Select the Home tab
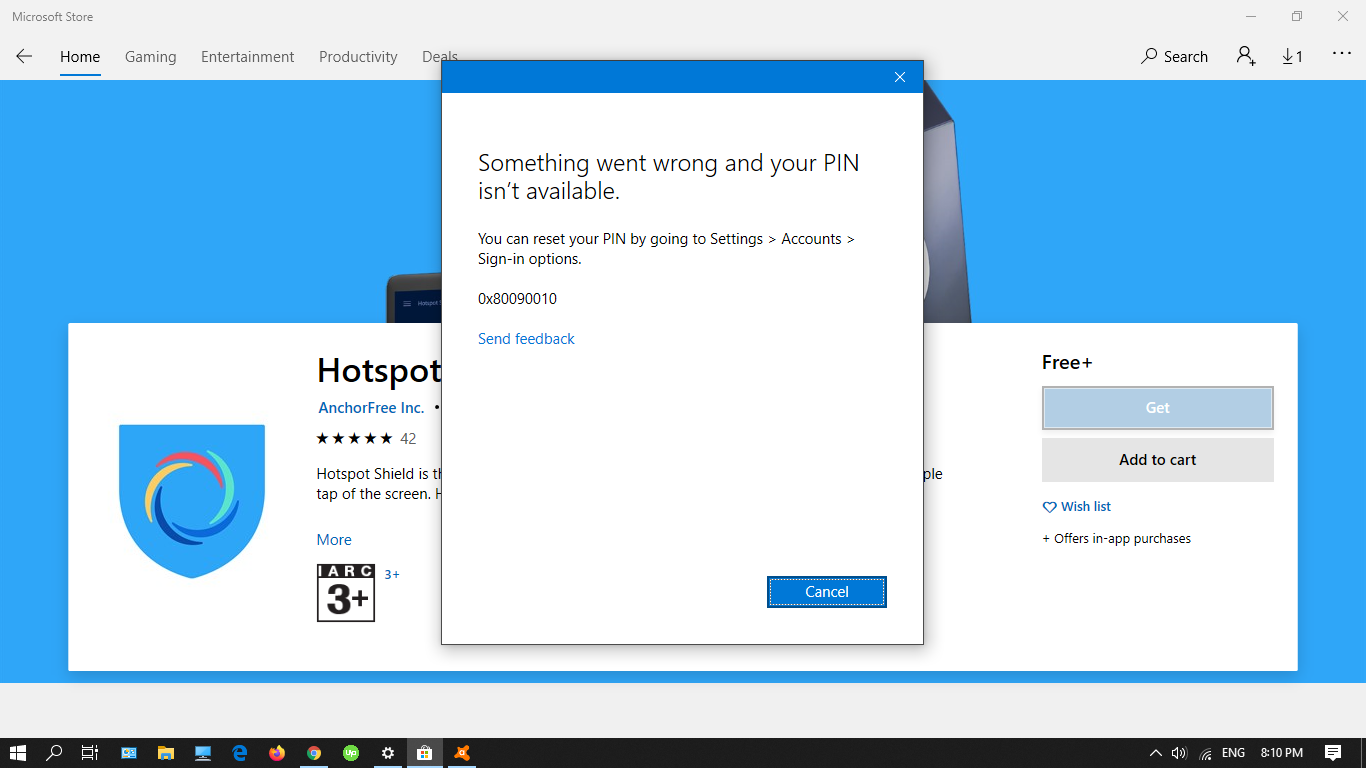 point(80,57)
